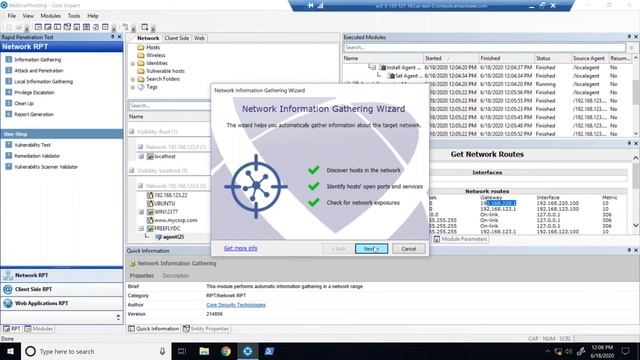
Task: Cancel the Network Information Gathering Wizard
Action: (x=408, y=249)
